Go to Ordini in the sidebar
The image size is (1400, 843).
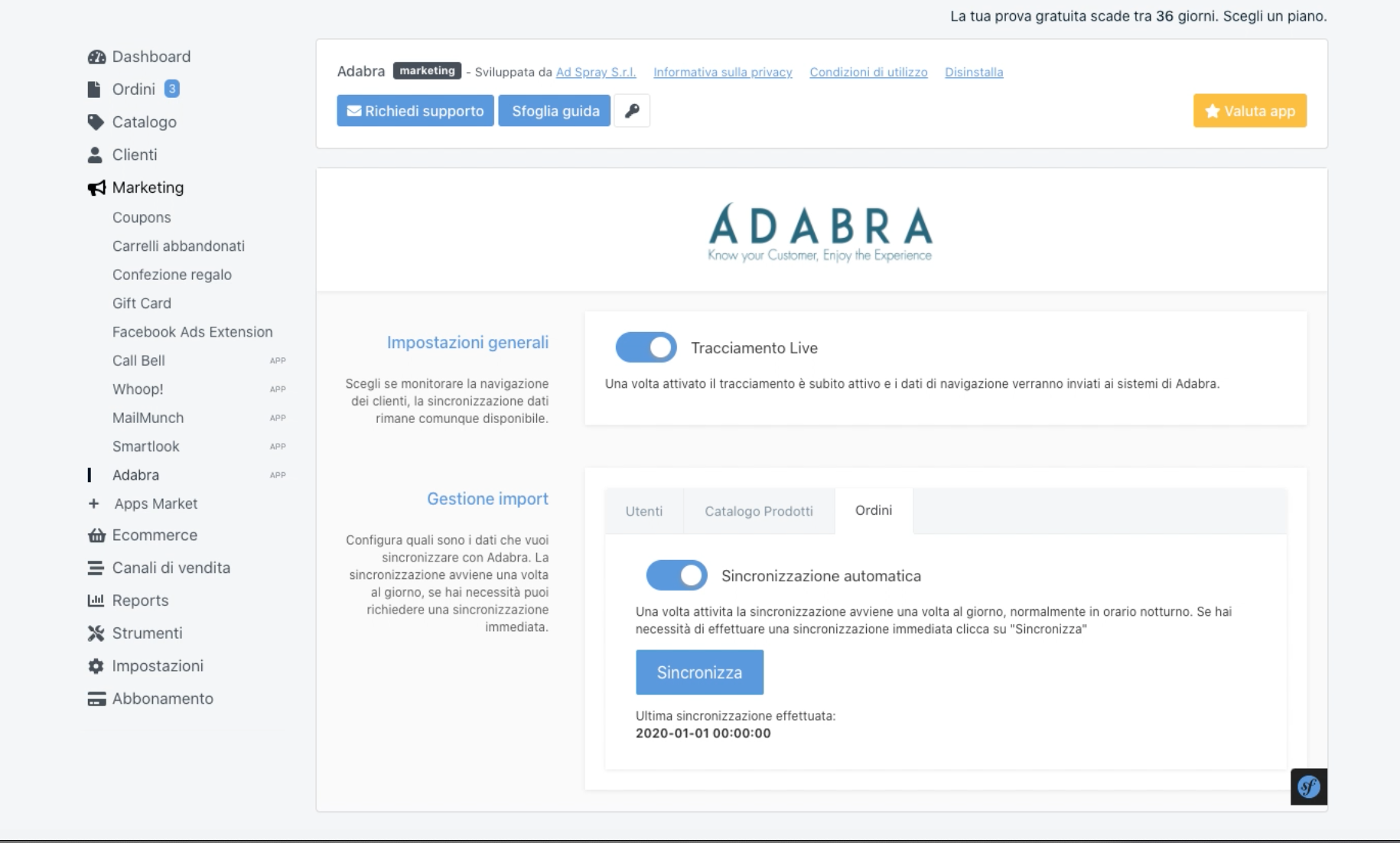134,90
